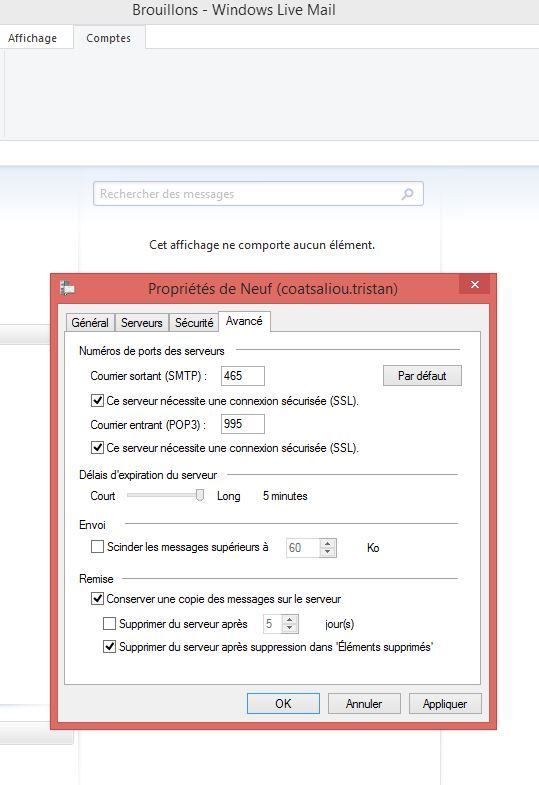Switch to the Serveurs tab

point(142,323)
